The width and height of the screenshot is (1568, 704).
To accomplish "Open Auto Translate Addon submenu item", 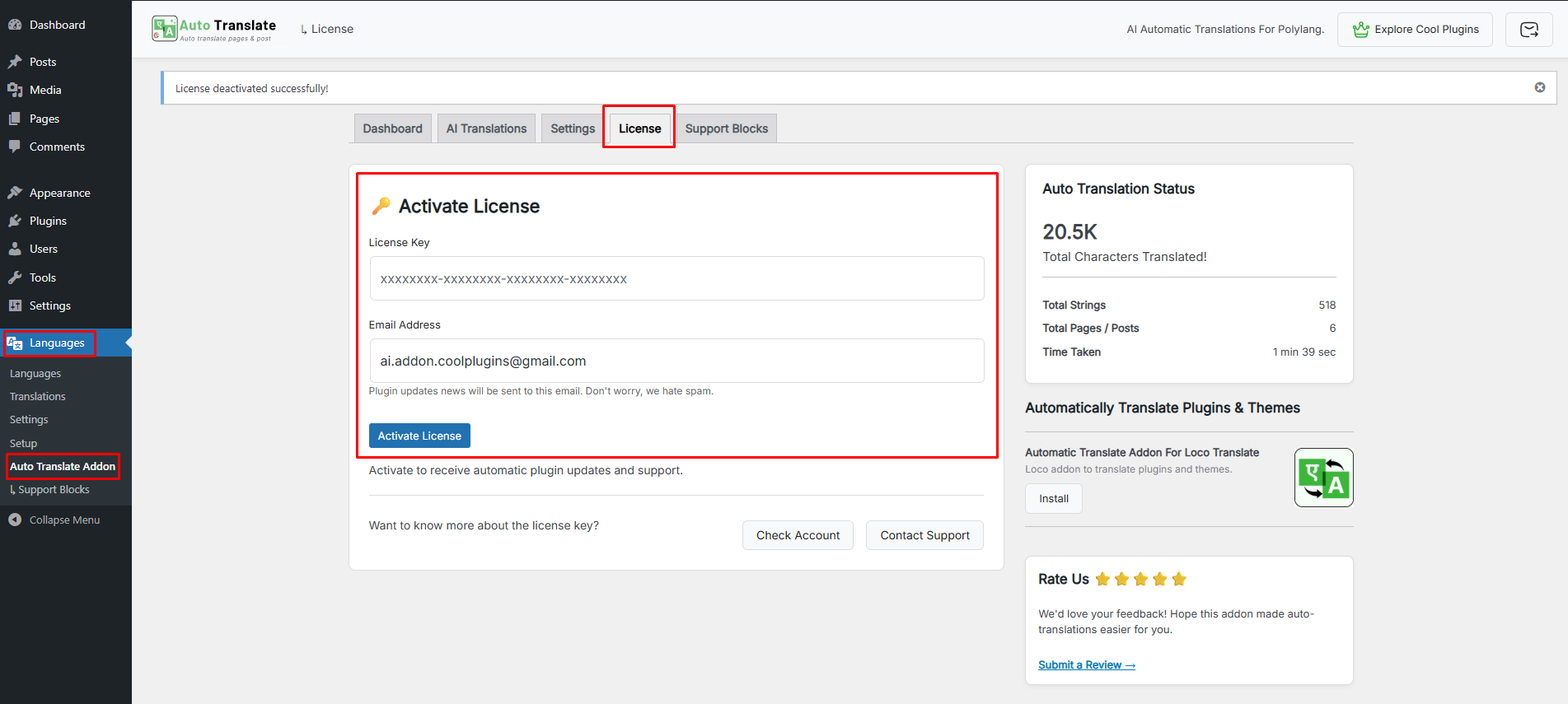I will click(x=63, y=467).
